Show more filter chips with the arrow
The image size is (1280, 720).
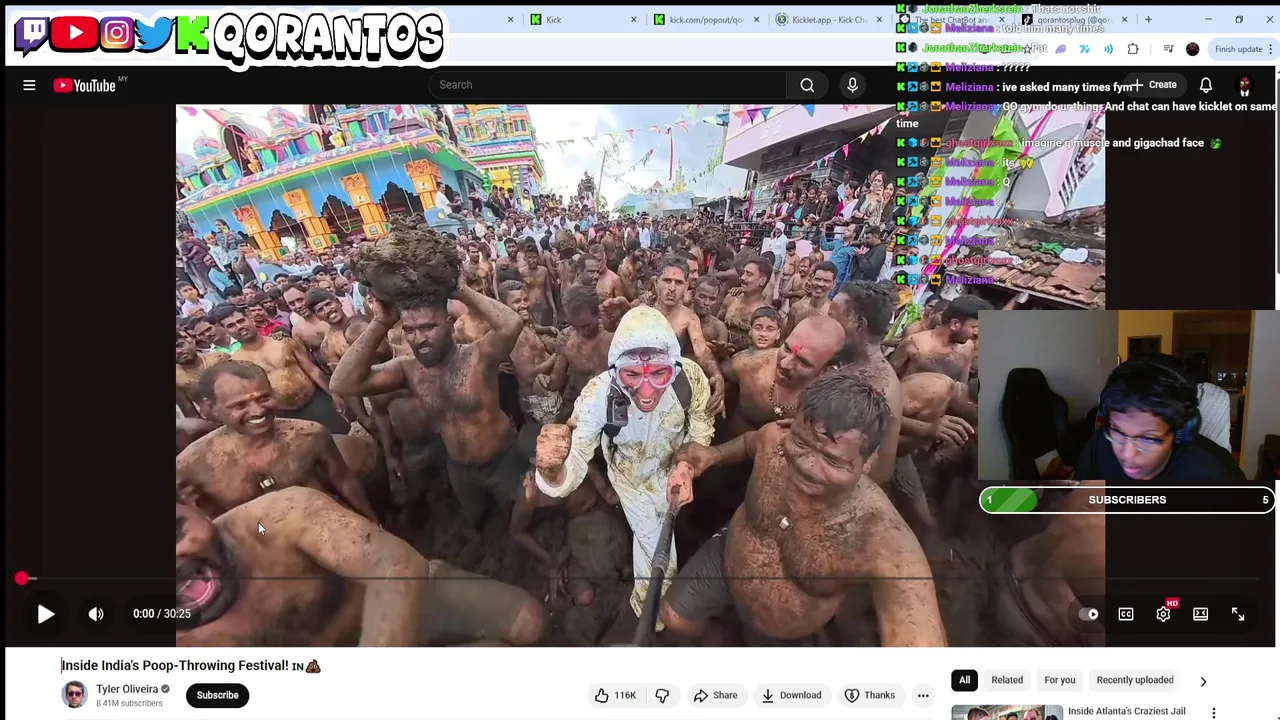pyautogui.click(x=1203, y=681)
